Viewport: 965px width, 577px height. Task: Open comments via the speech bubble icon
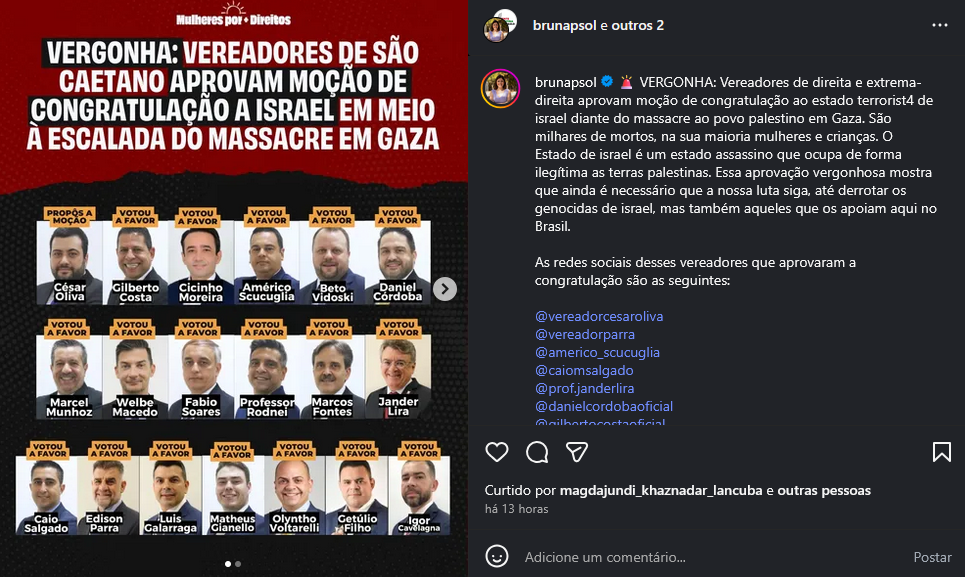point(537,452)
